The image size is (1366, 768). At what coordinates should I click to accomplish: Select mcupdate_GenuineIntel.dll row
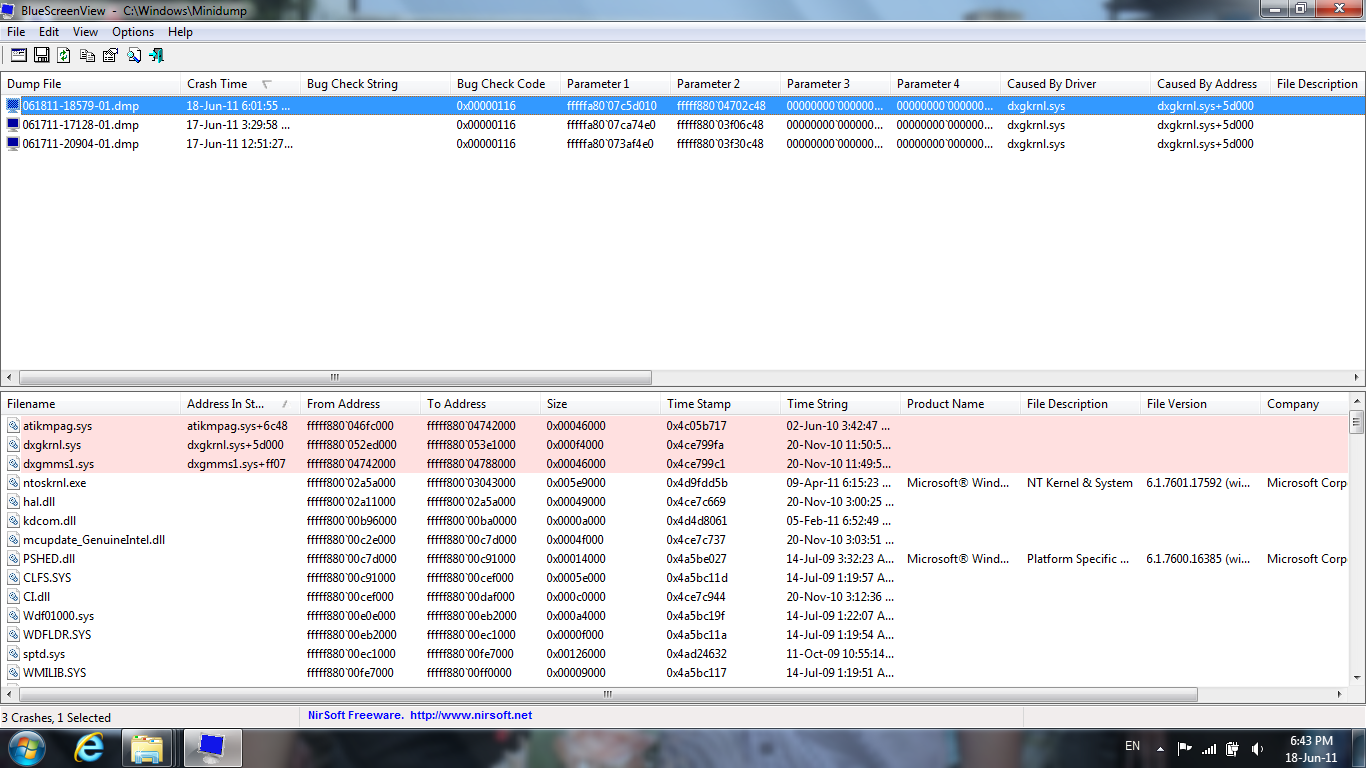[x=674, y=540]
